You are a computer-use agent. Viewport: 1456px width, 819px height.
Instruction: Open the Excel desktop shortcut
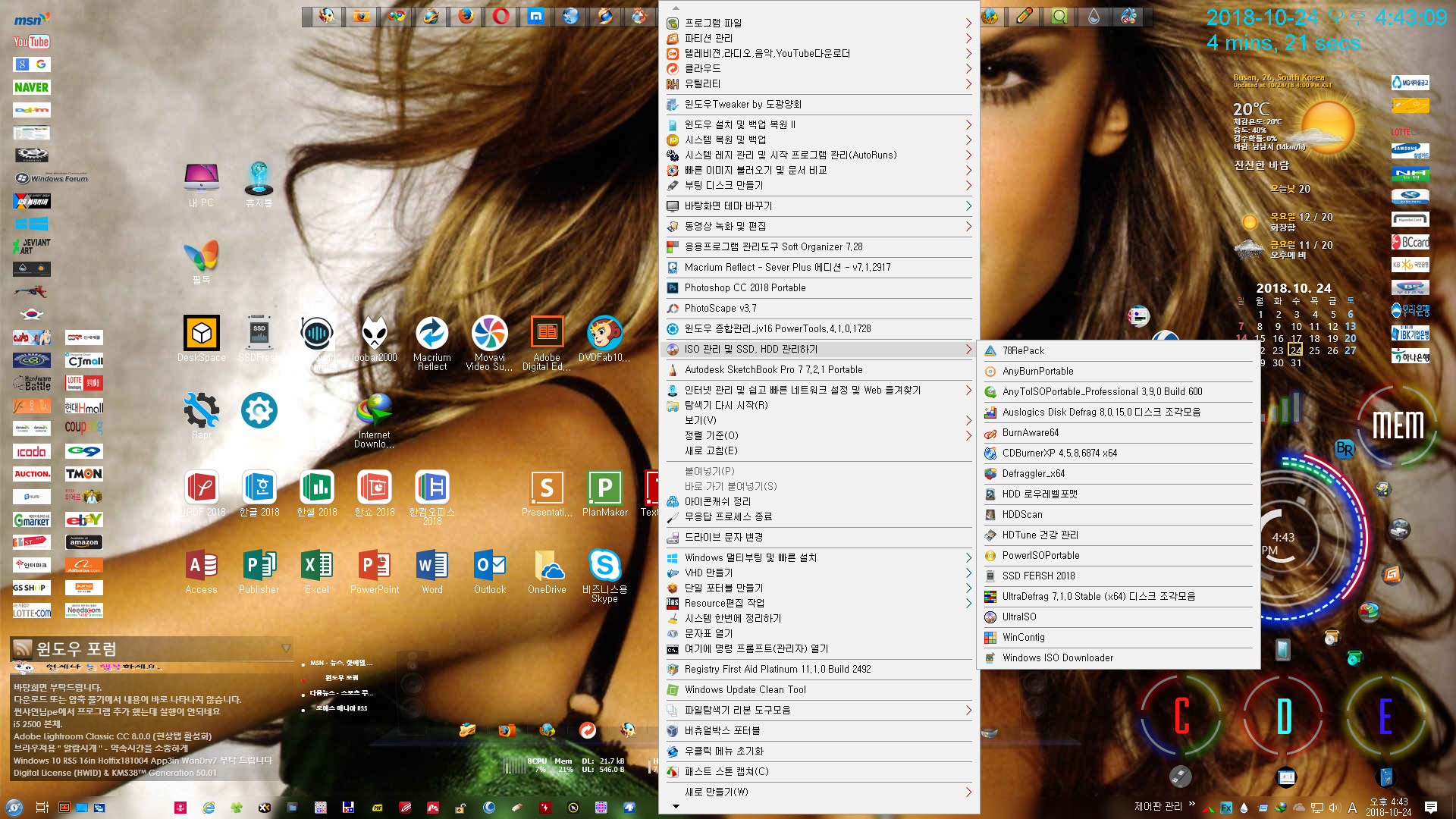click(x=317, y=571)
